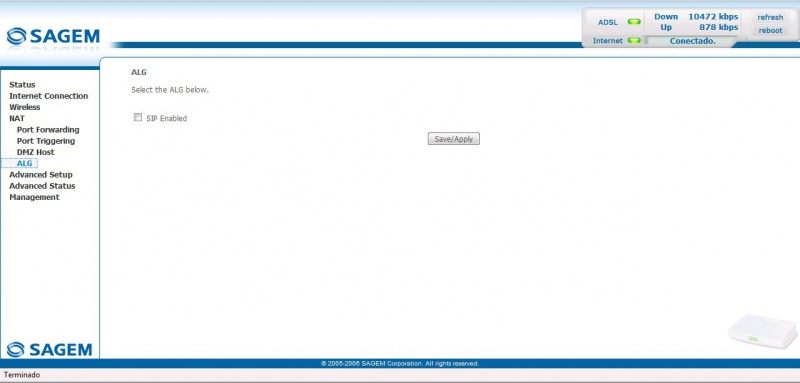Open Internet Connection settings

pyautogui.click(x=48, y=96)
